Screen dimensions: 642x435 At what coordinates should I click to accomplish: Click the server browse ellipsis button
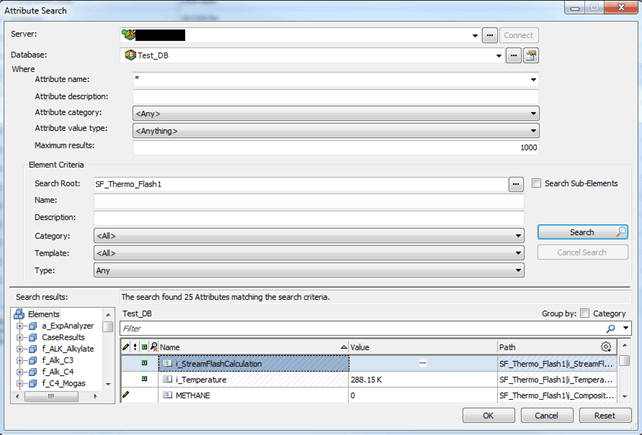coord(490,35)
